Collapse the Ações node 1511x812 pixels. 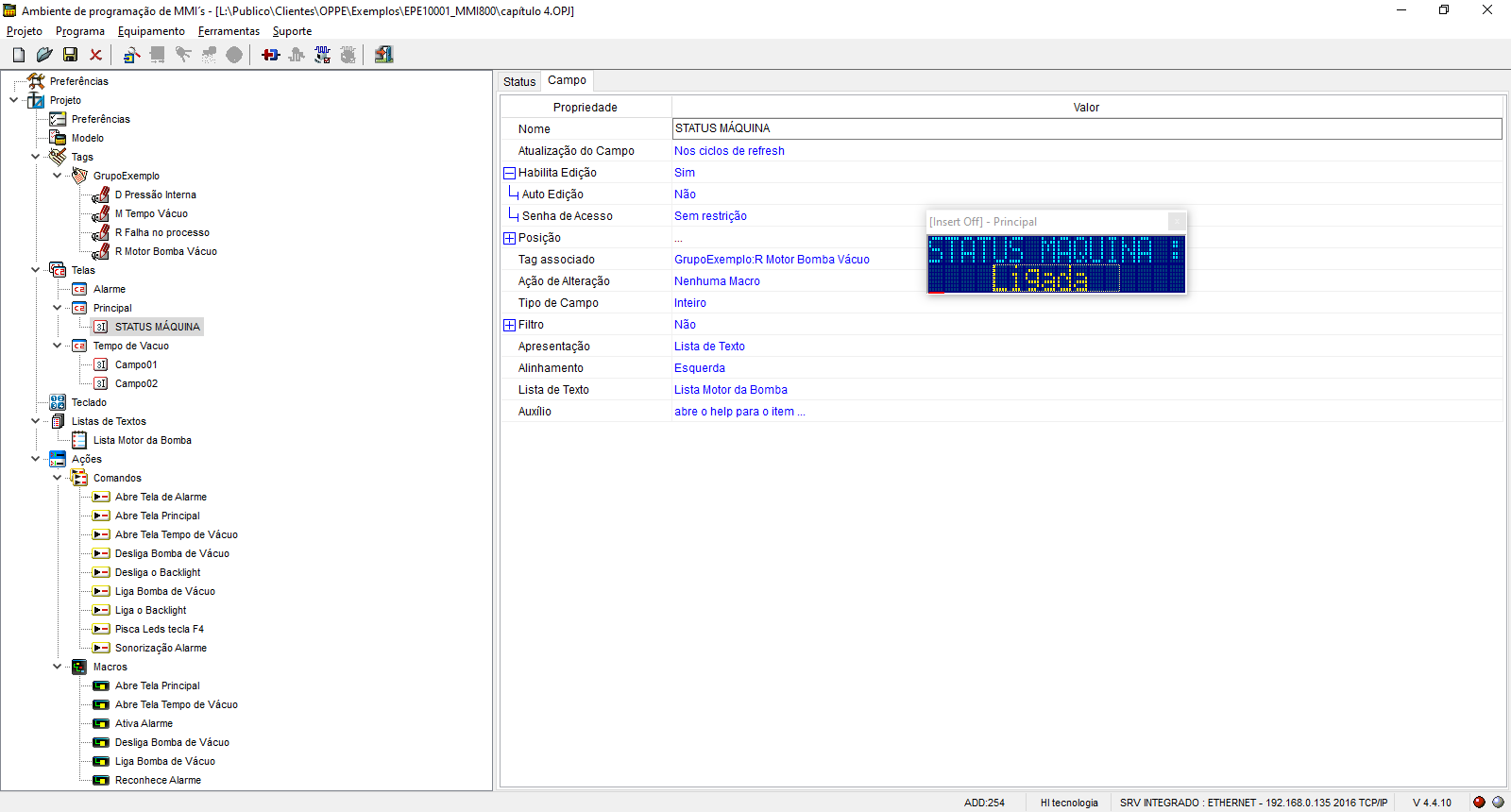(36, 459)
